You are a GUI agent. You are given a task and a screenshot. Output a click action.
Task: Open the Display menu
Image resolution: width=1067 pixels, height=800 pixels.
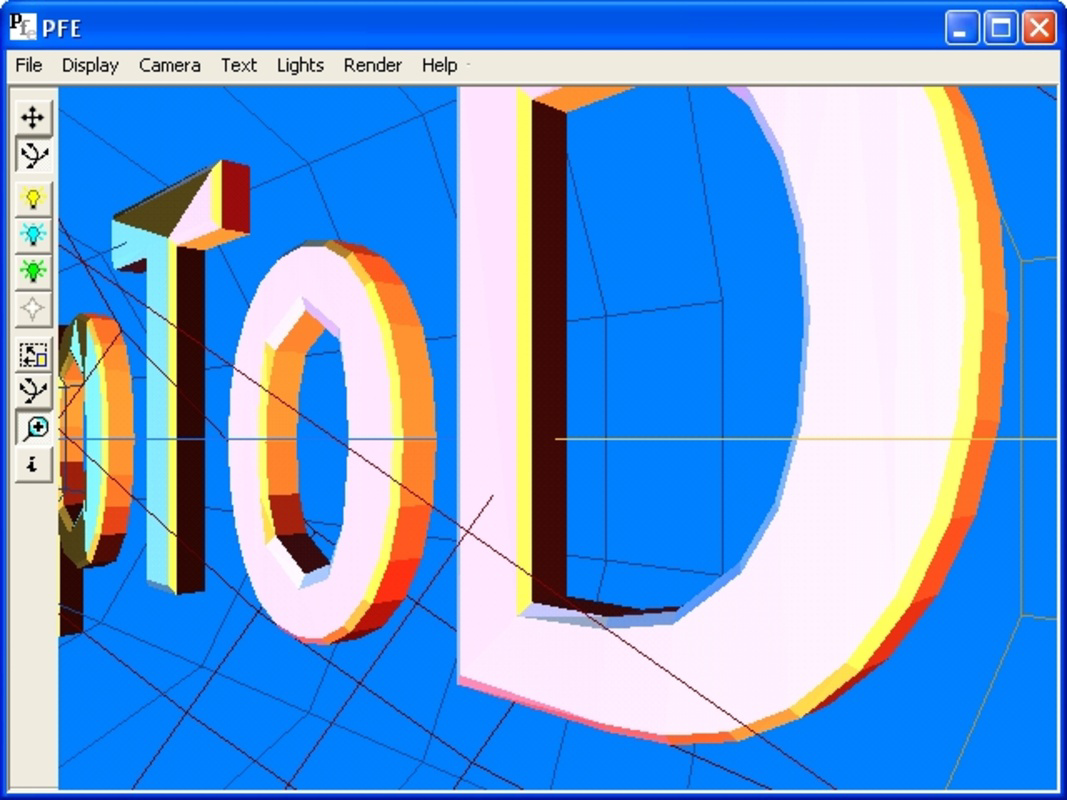tap(89, 65)
